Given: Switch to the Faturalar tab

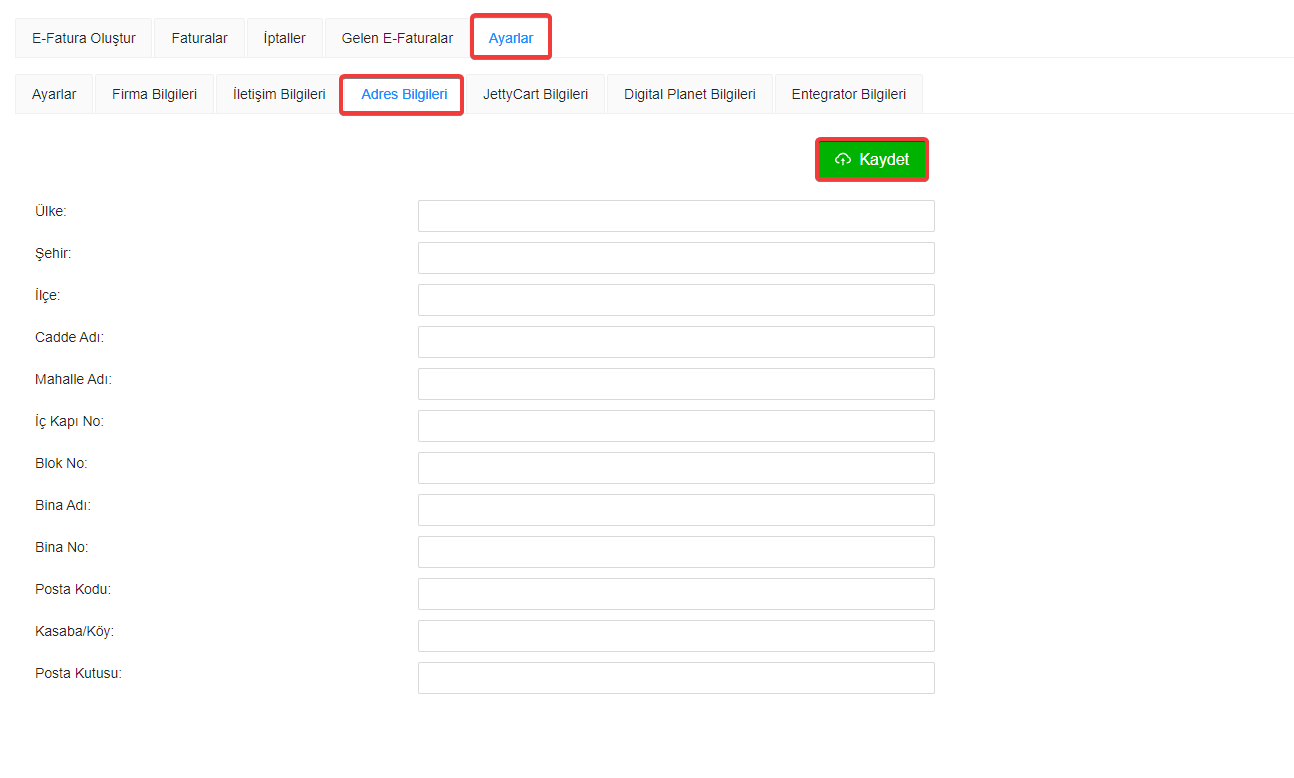Looking at the screenshot, I should pos(200,38).
